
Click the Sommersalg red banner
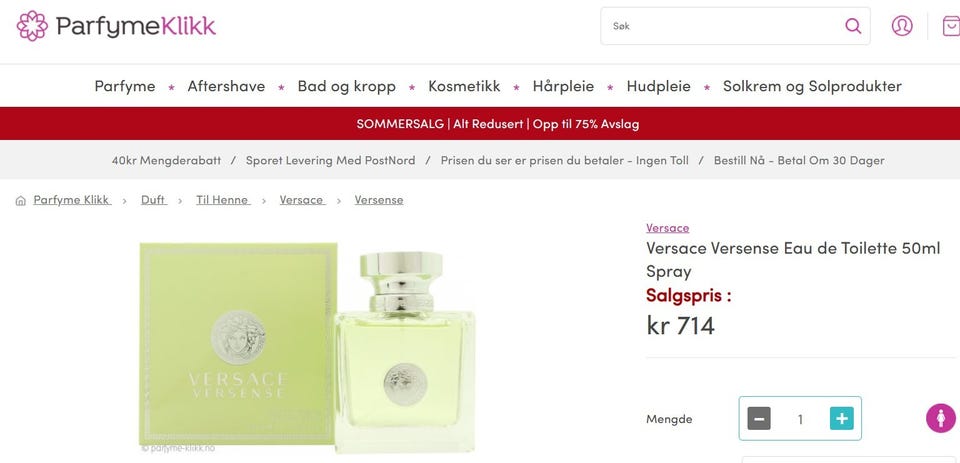[480, 124]
